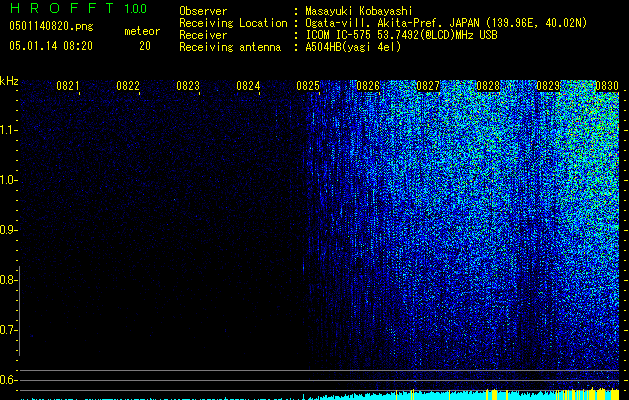The image size is (629, 400).
Task: Click the meteor count value 20
Action: 145,46
